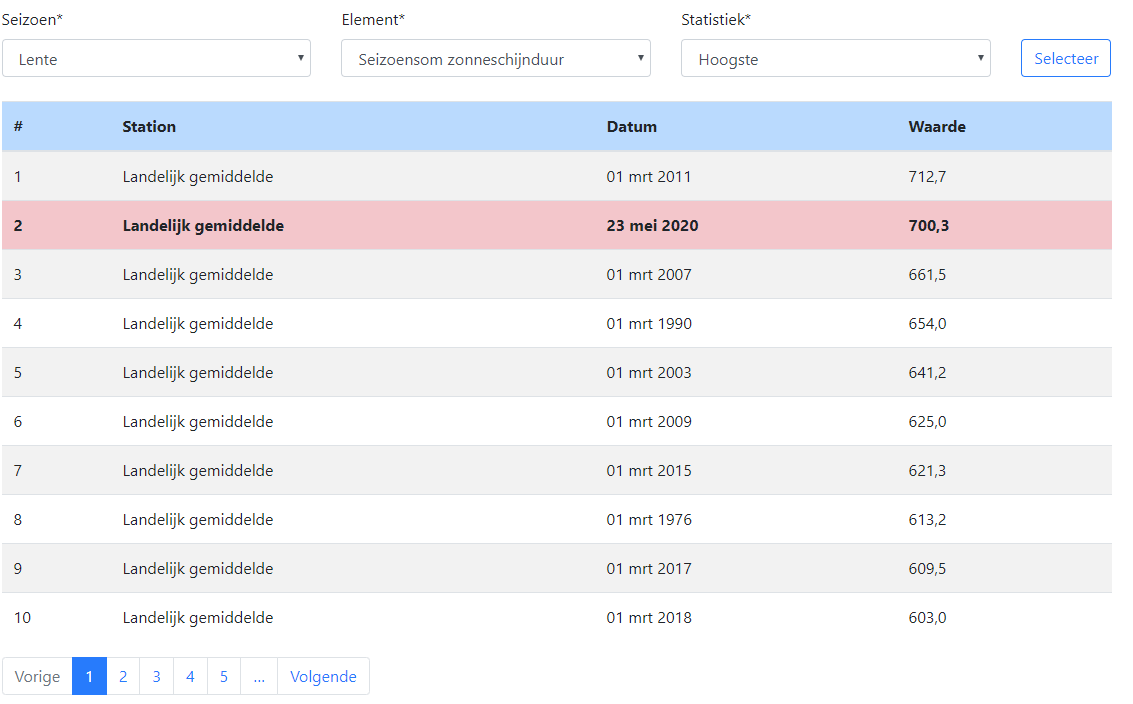Click the Datum column header
Screen dimensions: 1133x704
coord(632,127)
